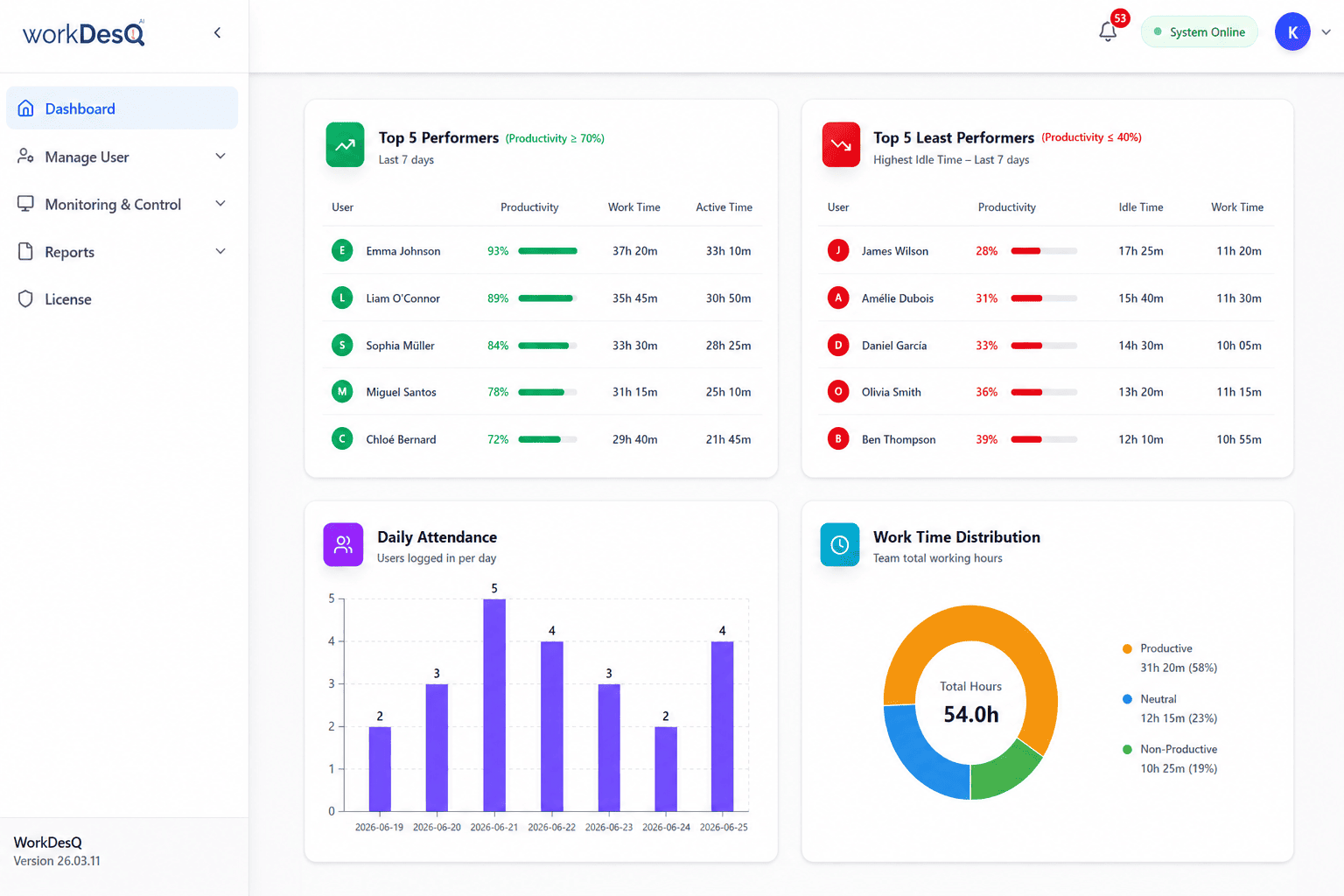This screenshot has width=1344, height=896.
Task: Expand the Manage User chevron
Action: [220, 156]
